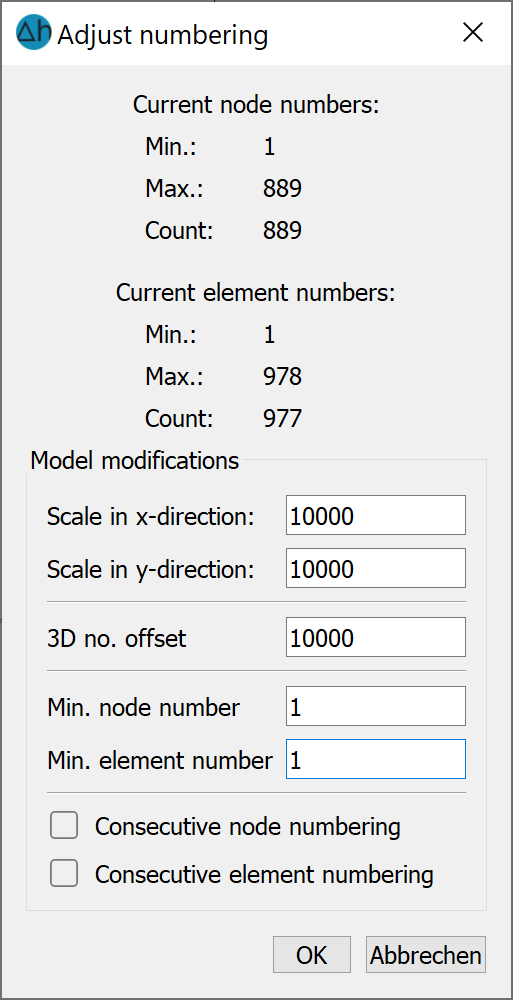513x1000 pixels.
Task: Click the element Max. value 978
Action: pos(282,377)
